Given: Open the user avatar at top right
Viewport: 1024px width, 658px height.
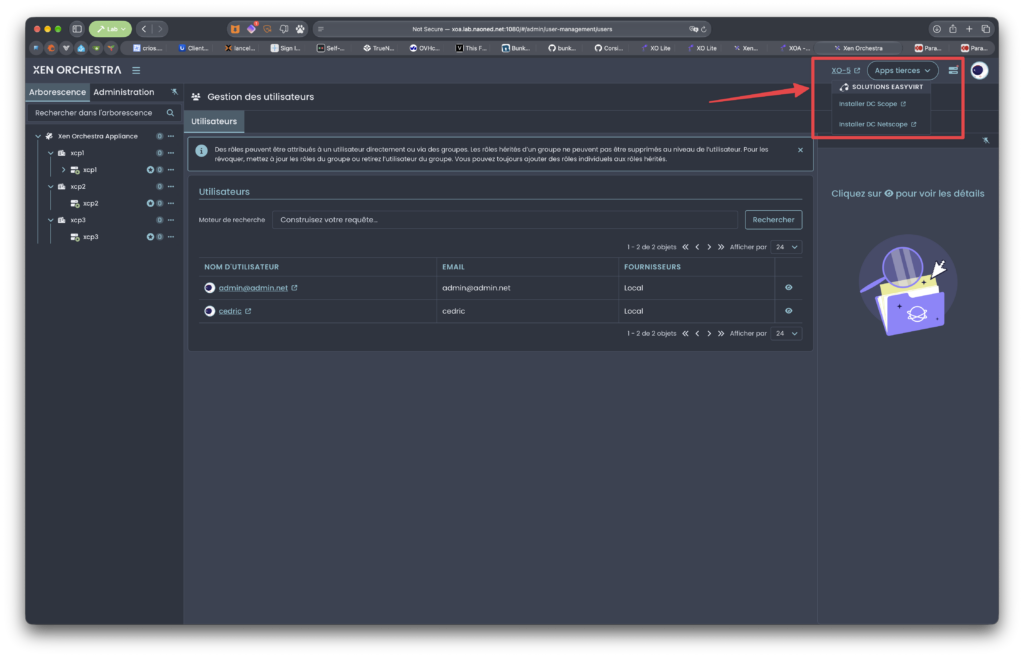Looking at the screenshot, I should (978, 70).
